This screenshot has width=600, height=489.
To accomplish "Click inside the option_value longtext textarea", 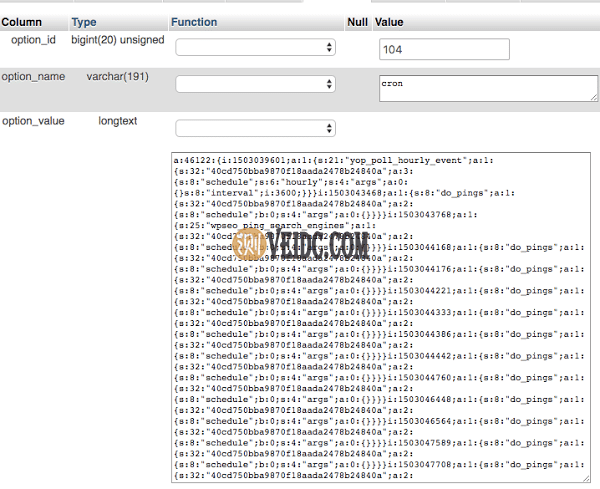I will coord(381,317).
